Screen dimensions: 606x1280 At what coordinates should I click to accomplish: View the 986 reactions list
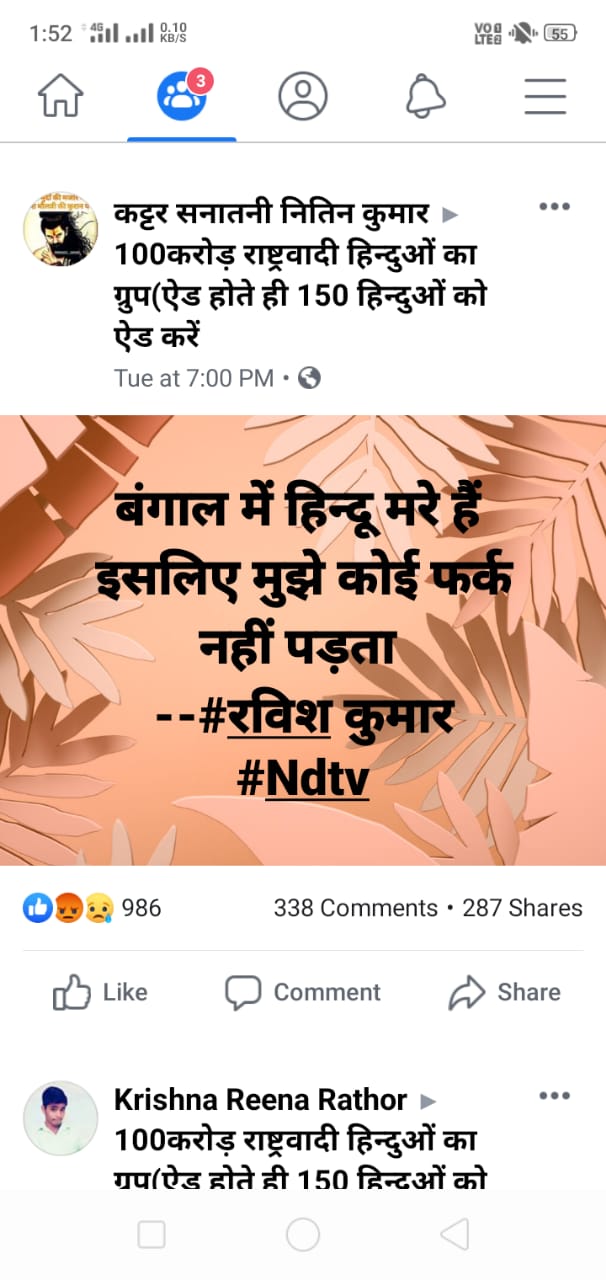(x=91, y=908)
